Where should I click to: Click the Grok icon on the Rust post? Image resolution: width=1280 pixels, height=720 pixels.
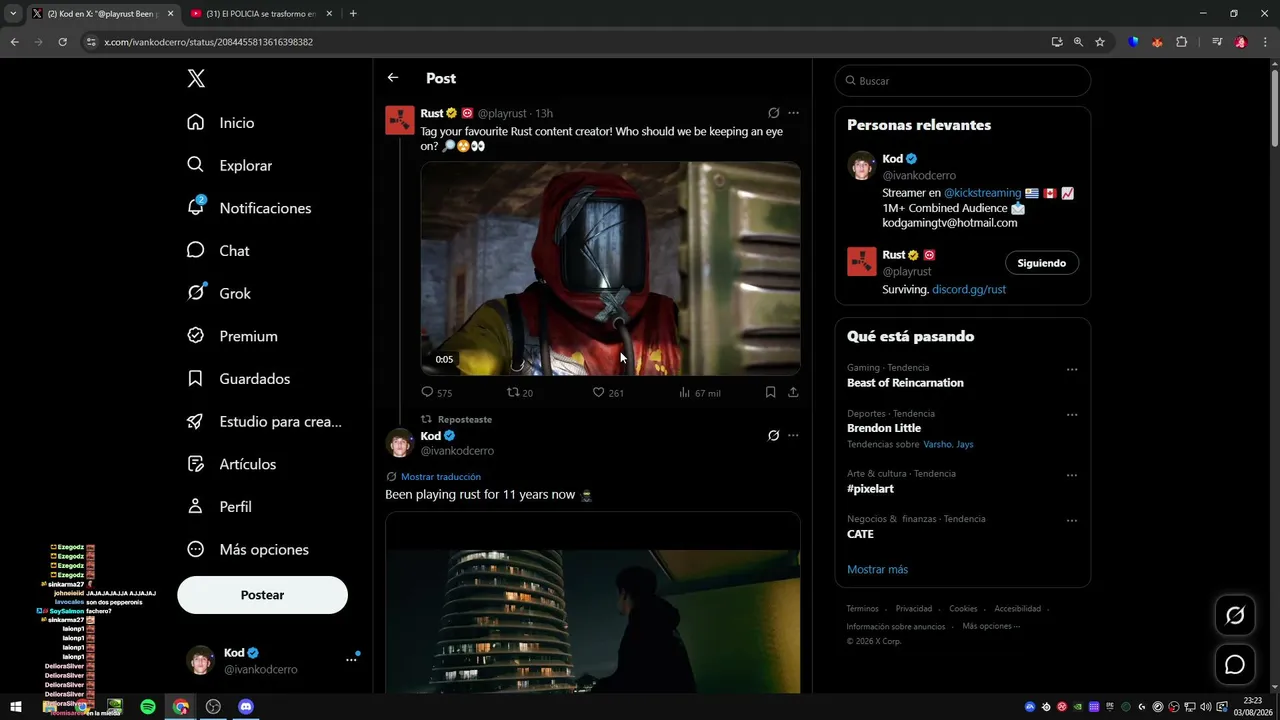point(773,113)
